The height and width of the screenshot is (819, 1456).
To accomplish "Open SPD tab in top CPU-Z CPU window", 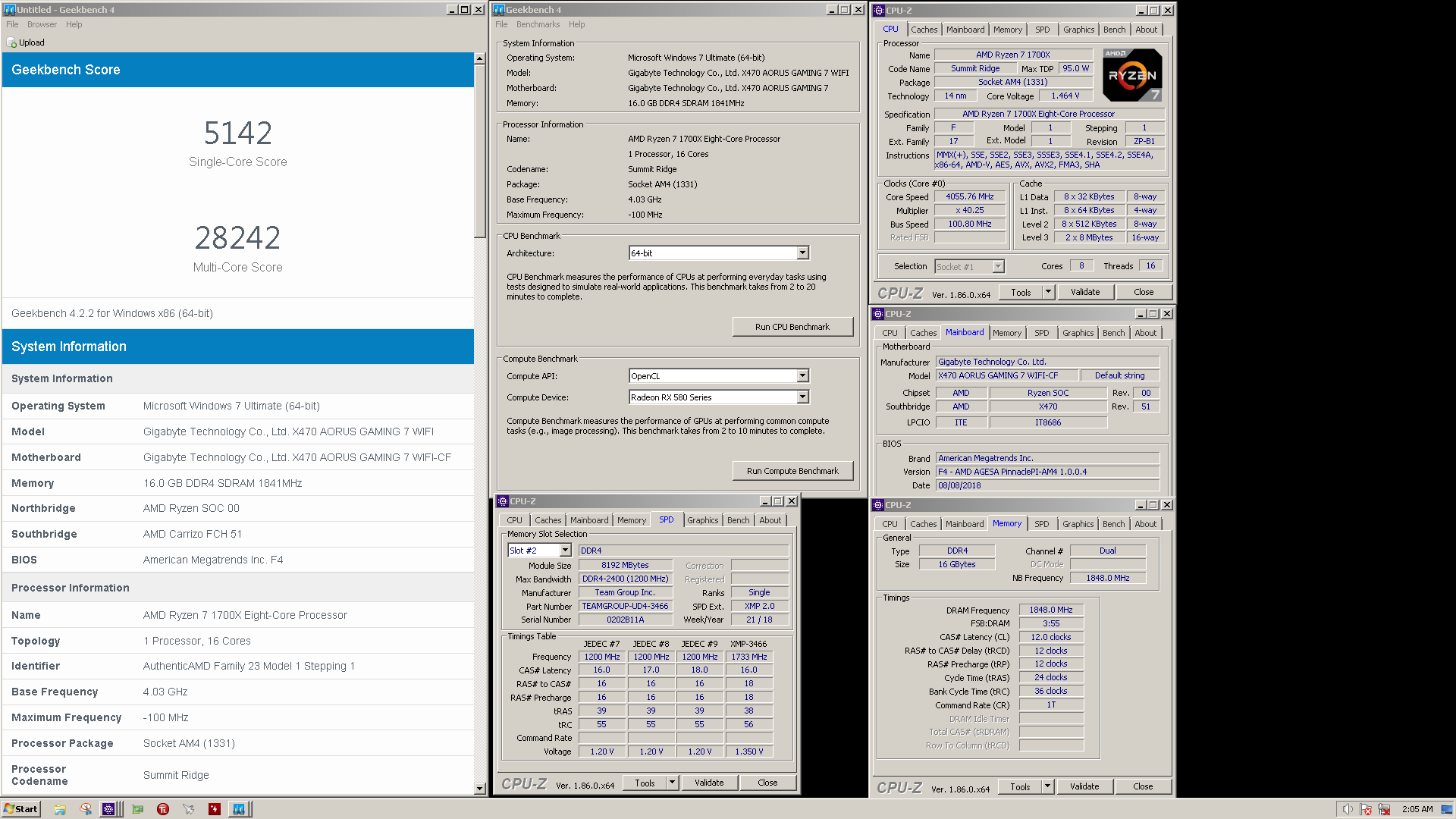I will (1042, 30).
